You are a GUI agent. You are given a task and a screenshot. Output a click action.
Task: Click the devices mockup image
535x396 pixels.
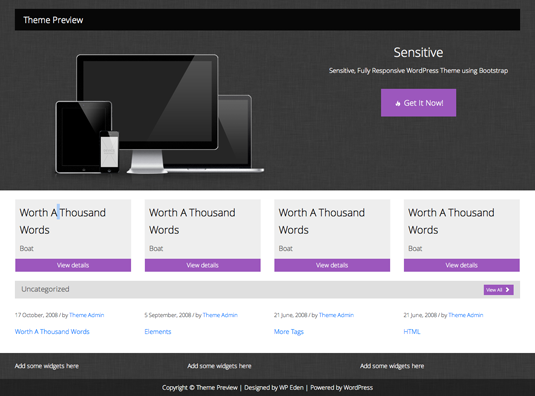click(x=159, y=114)
